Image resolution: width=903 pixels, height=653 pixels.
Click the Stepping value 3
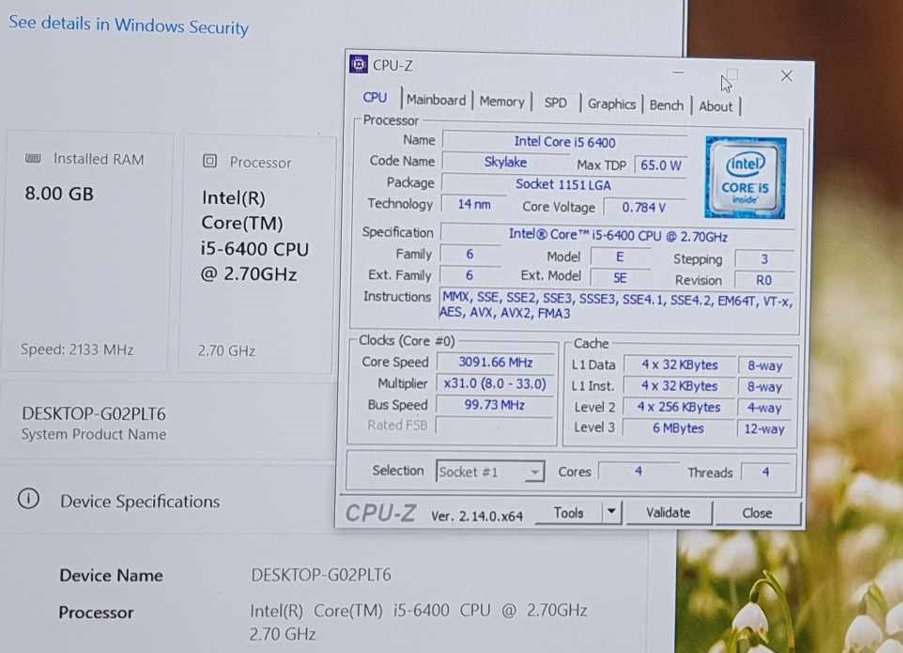764,259
